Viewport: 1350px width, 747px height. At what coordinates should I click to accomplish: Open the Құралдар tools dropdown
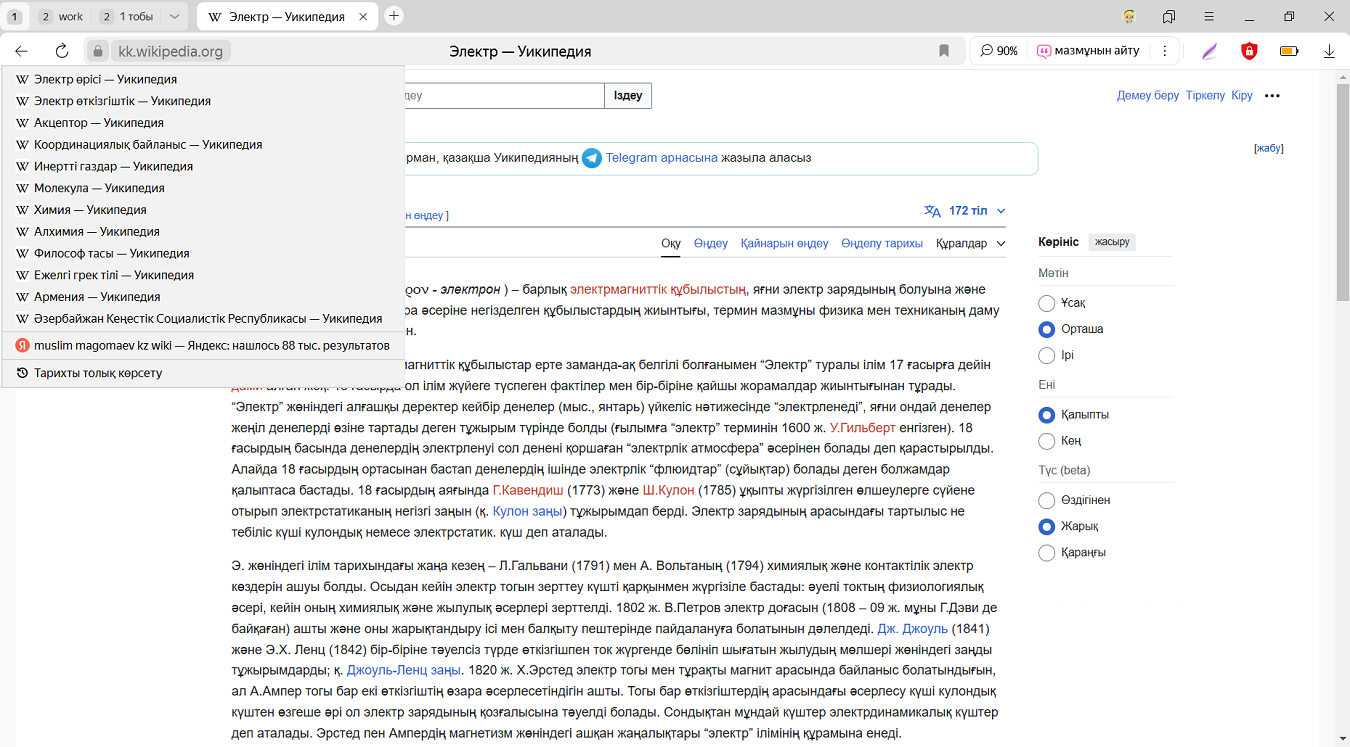[x=970, y=244]
